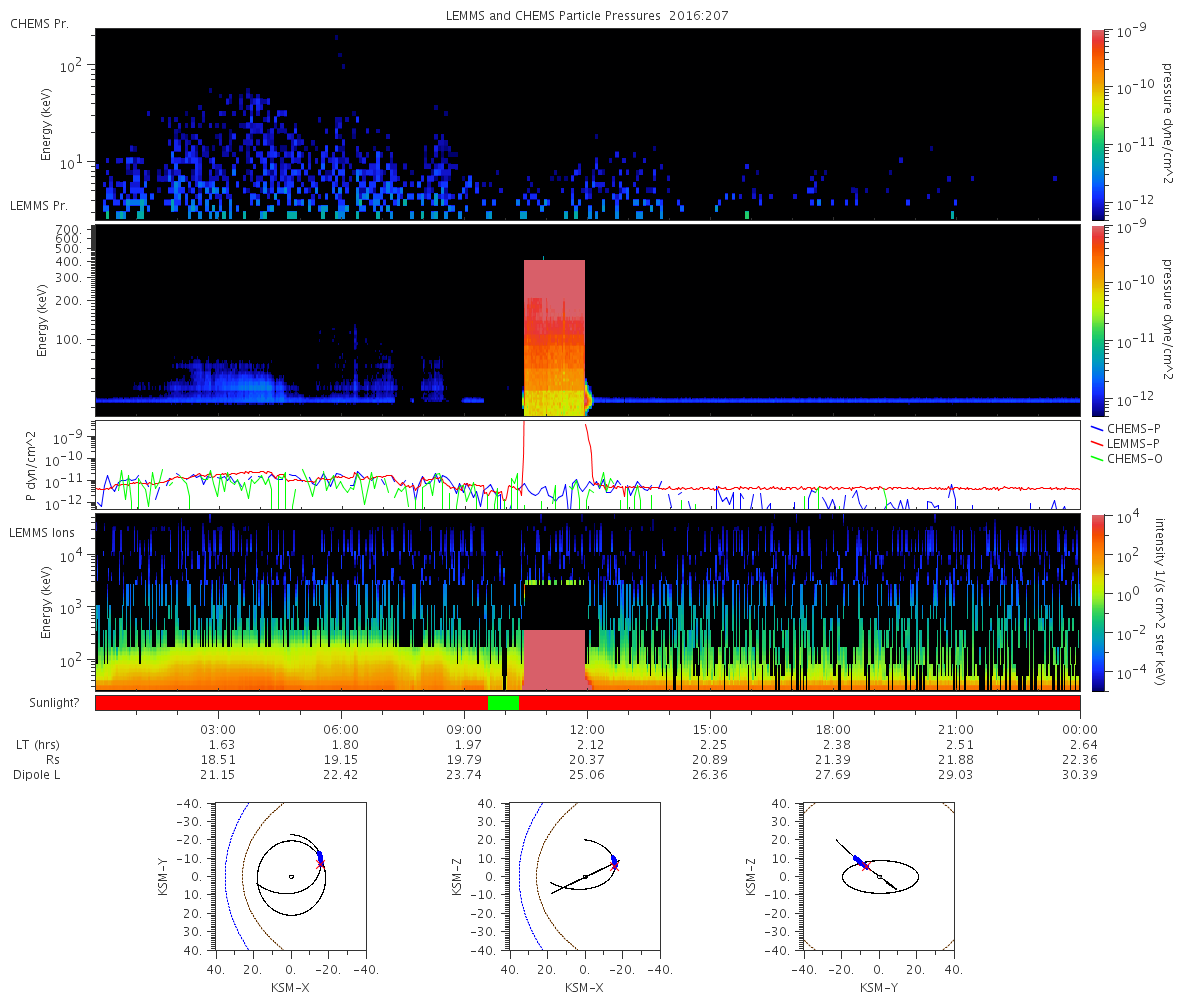Select the 06:00 time axis label
The height and width of the screenshot is (1000, 1200).
click(341, 729)
